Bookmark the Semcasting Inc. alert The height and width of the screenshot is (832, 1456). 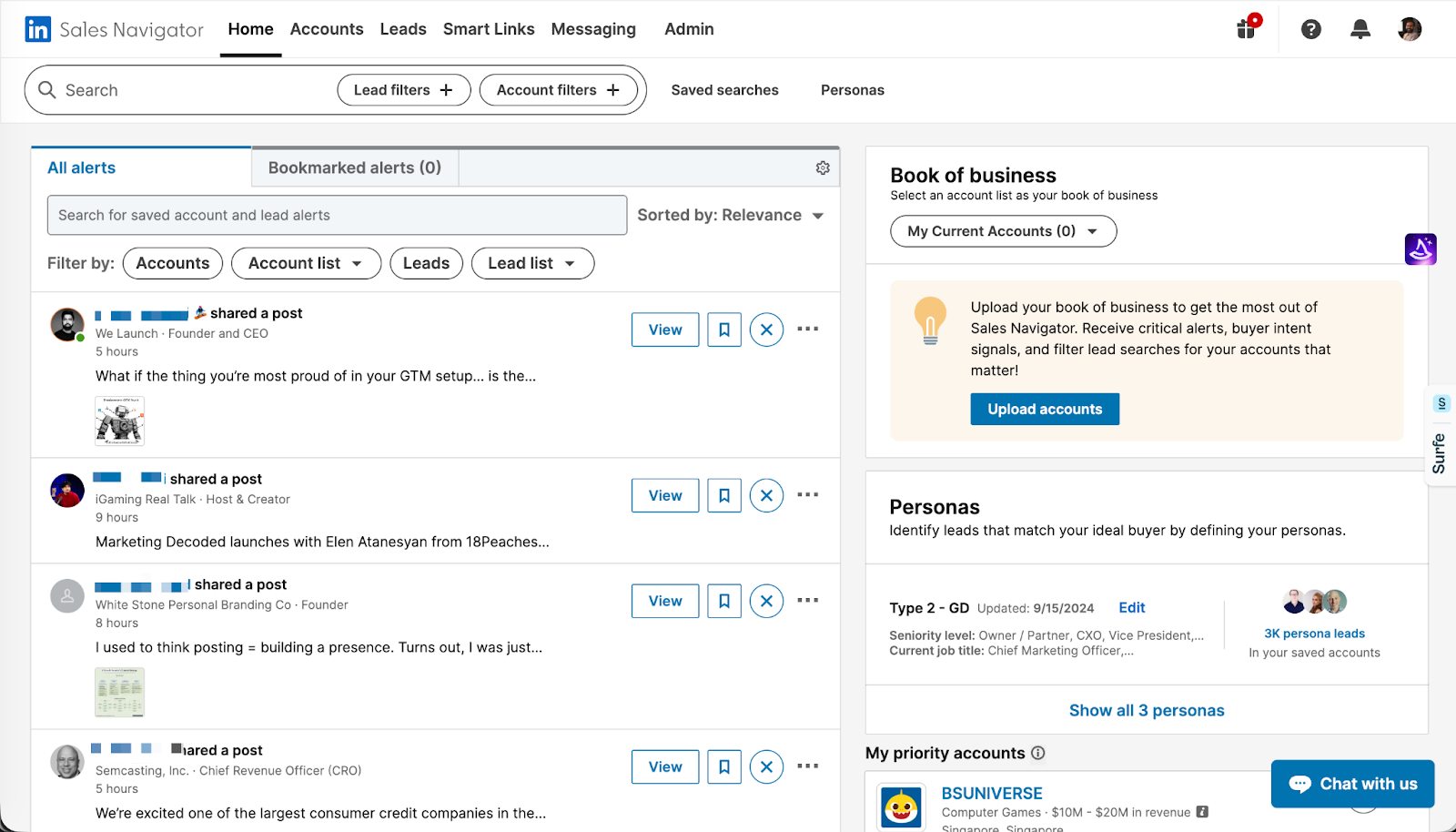724,766
